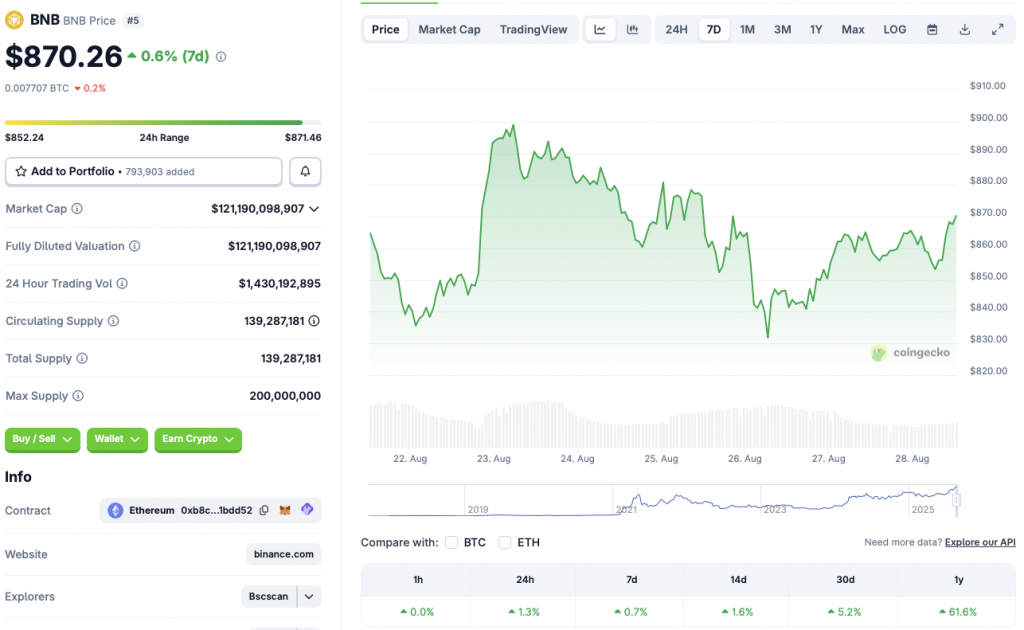Open the Buy / Sell dropdown
The image size is (1024, 630).
pyautogui.click(x=42, y=439)
